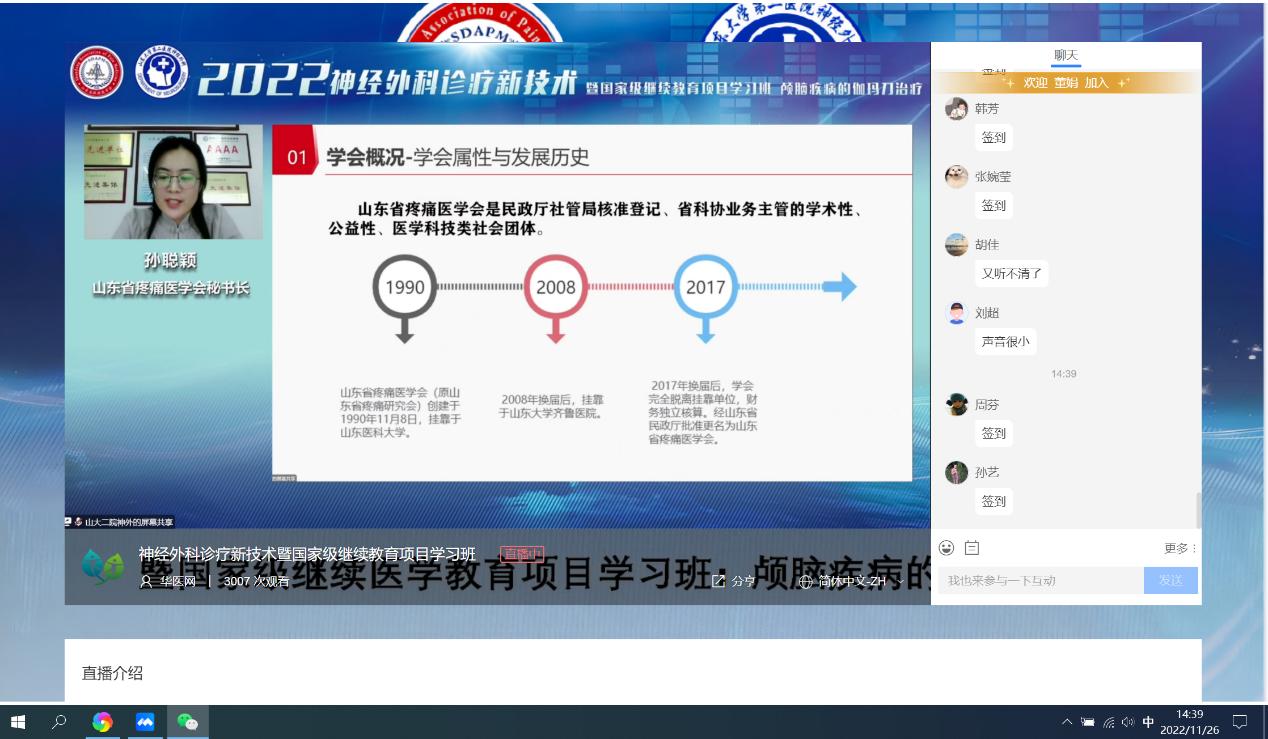Image resolution: width=1268 pixels, height=739 pixels.
Task: Open the emoji picker in chat
Action: (946, 548)
